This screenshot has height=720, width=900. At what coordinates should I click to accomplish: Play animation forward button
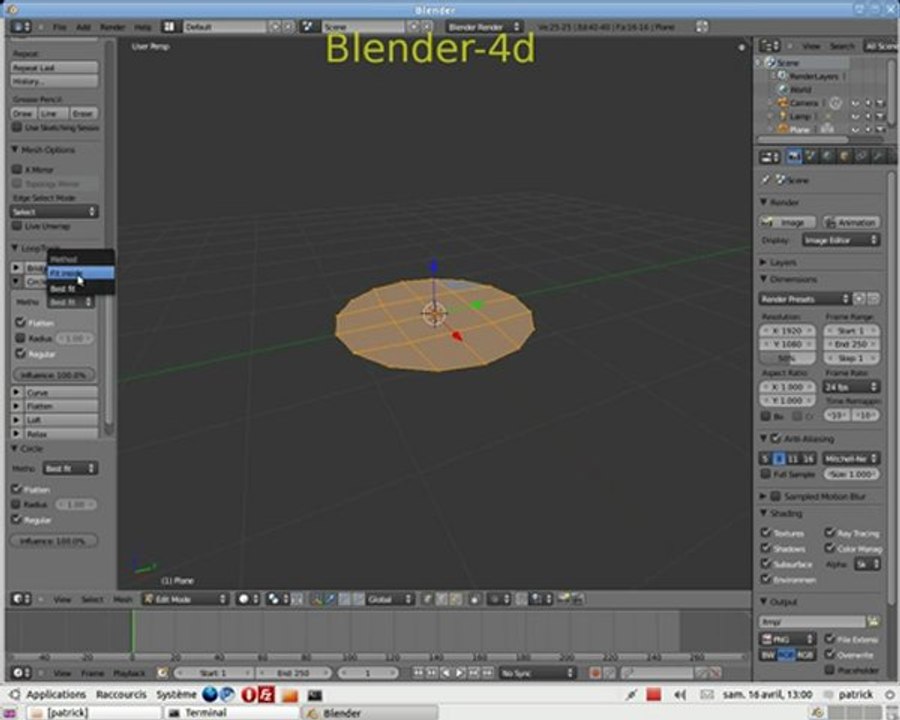click(x=460, y=672)
